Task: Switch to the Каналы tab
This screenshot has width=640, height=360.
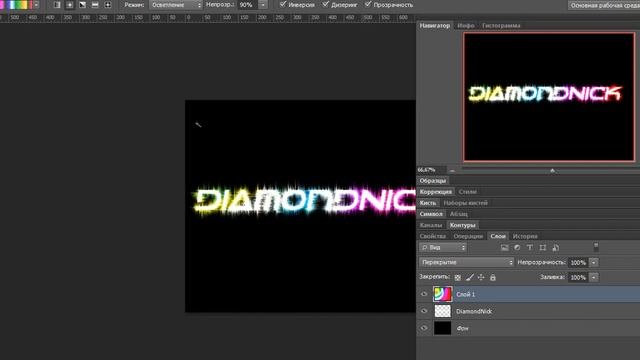Action: [431, 225]
